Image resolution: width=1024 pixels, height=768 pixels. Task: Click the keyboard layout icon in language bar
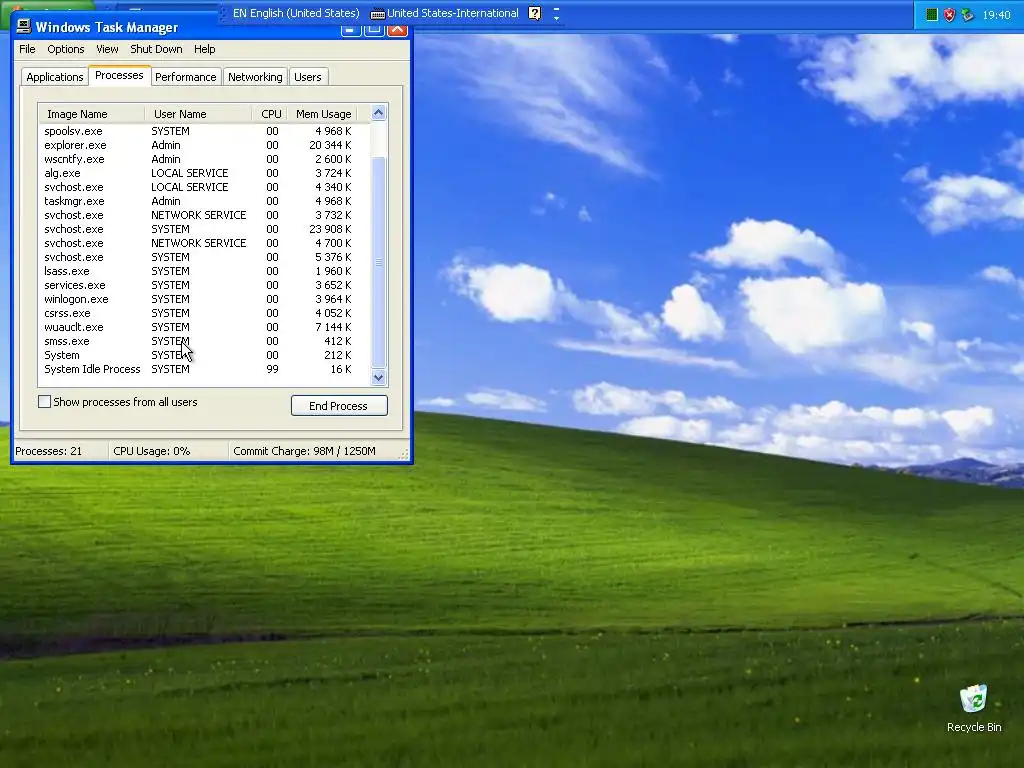point(377,14)
